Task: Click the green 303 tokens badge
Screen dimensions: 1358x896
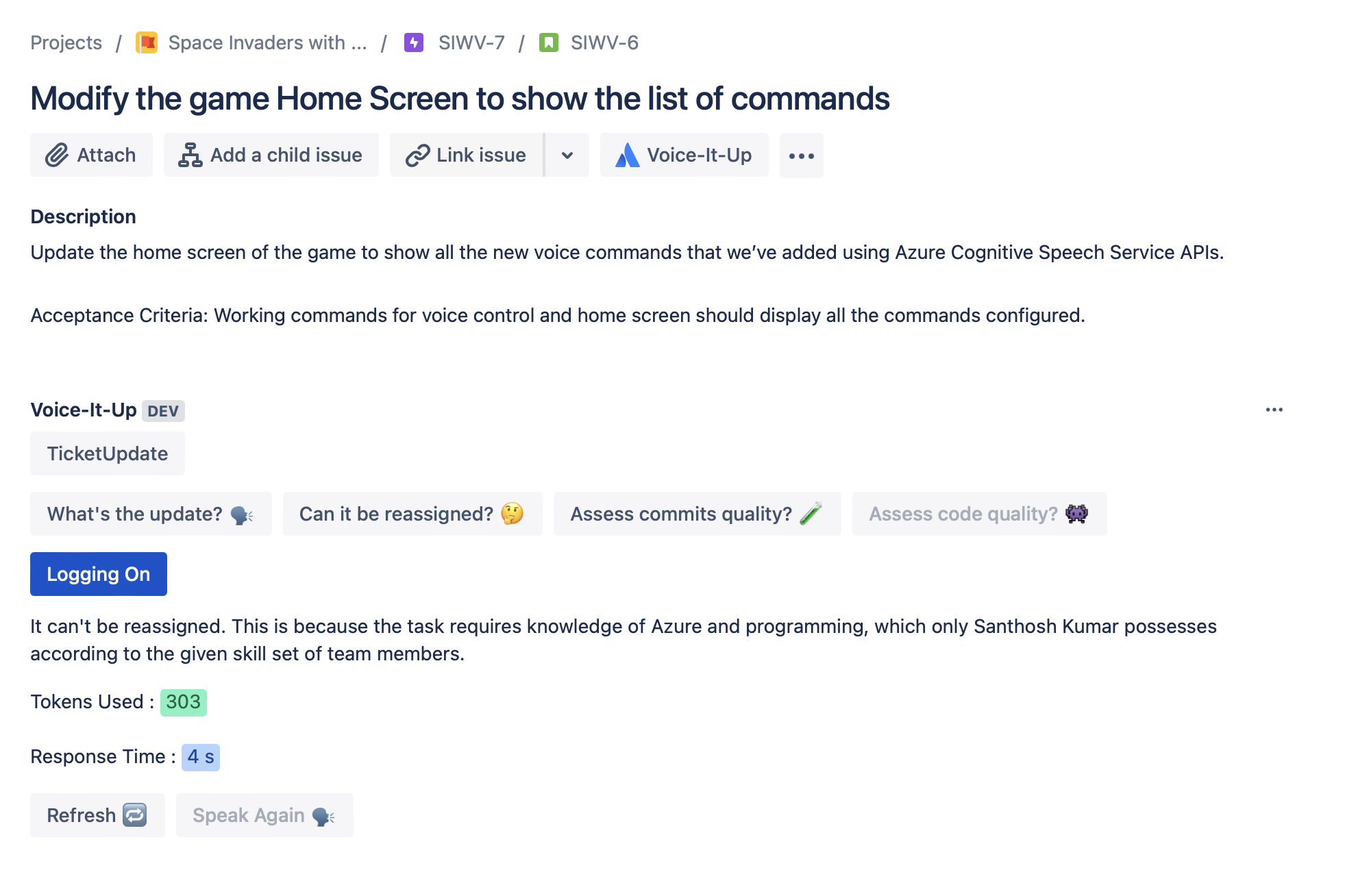Action: [184, 702]
